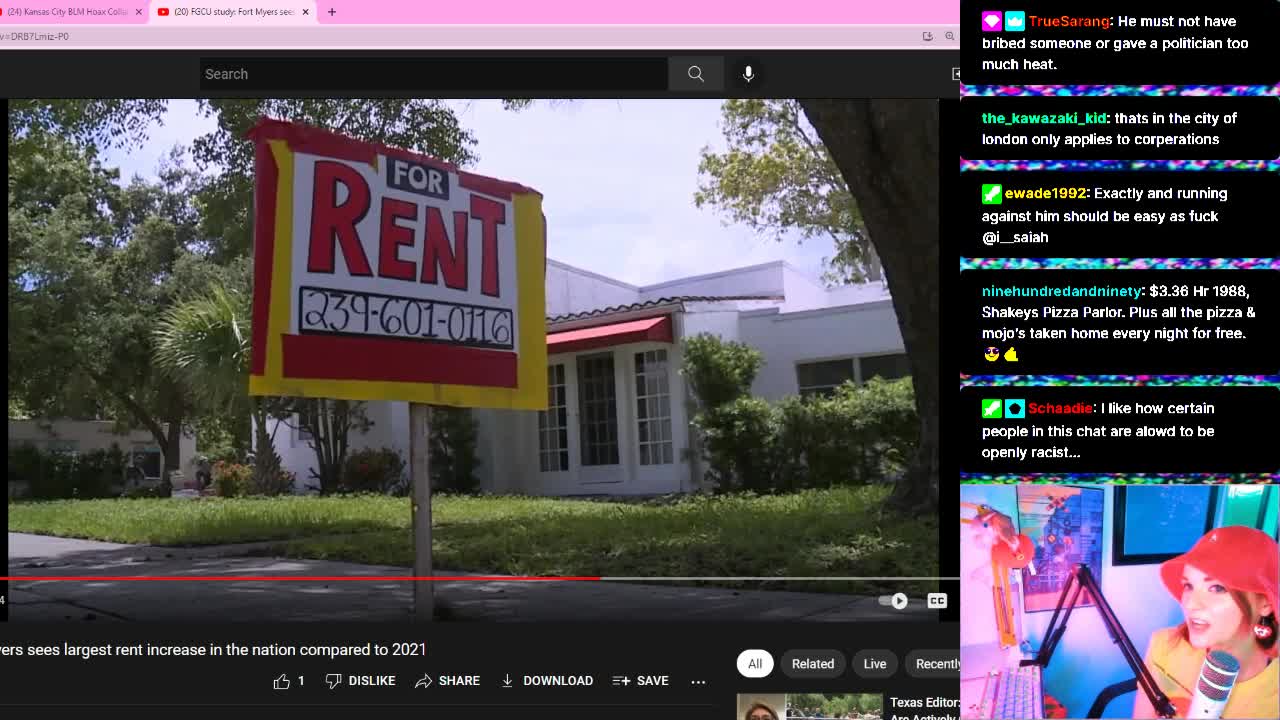Screen dimensions: 1280x720
Task: Open more actions ellipsis menu
Action: (x=698, y=681)
